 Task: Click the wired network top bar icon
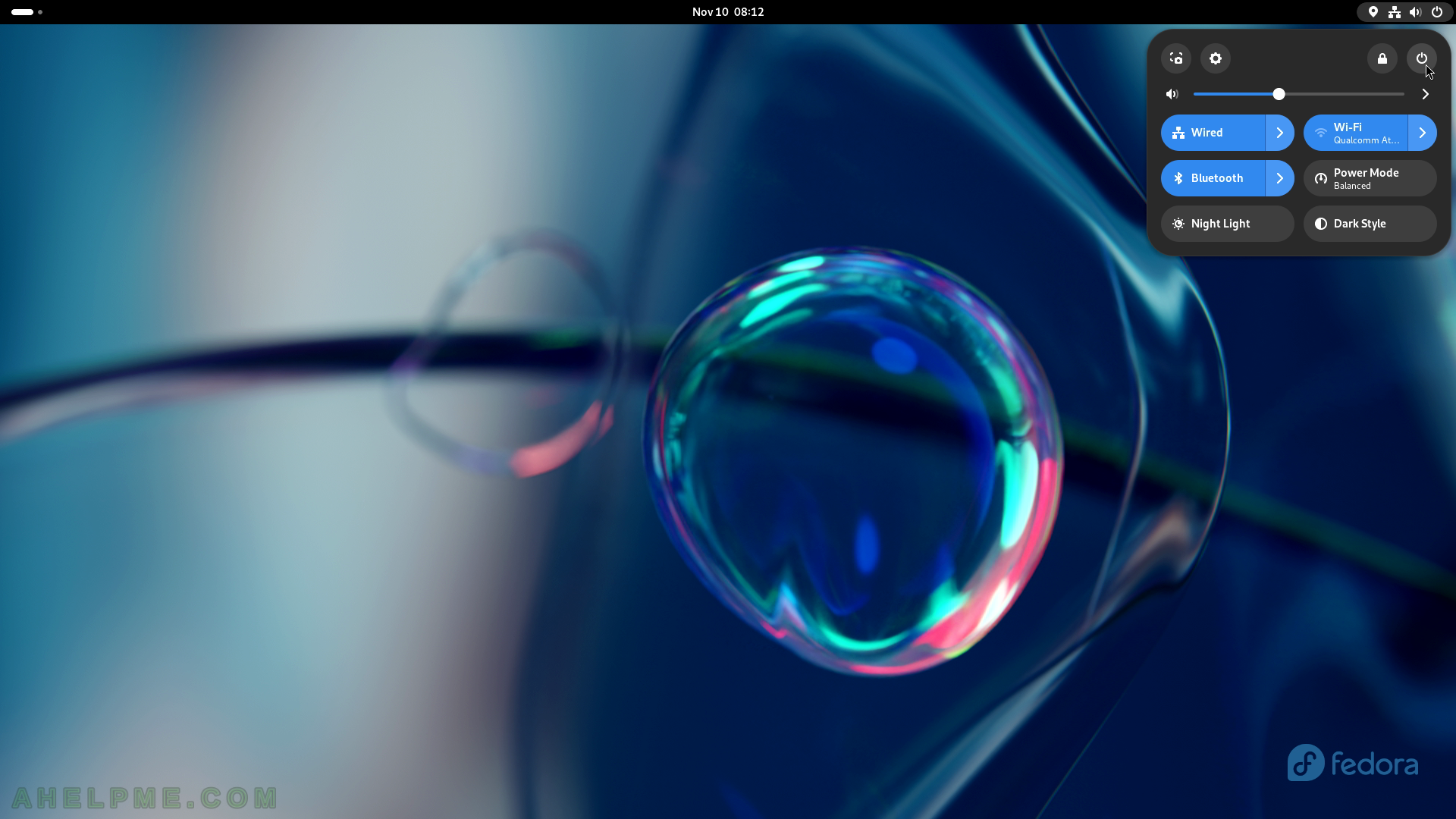point(1395,12)
